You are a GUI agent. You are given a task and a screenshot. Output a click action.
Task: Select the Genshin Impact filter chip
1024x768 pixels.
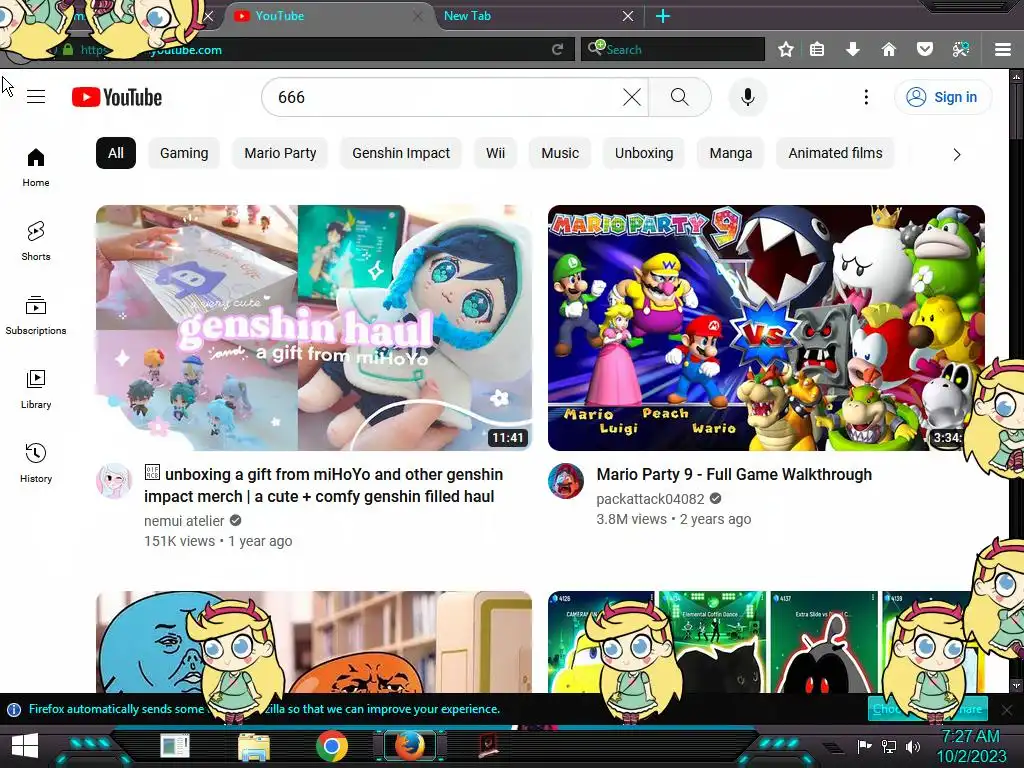[x=401, y=153]
